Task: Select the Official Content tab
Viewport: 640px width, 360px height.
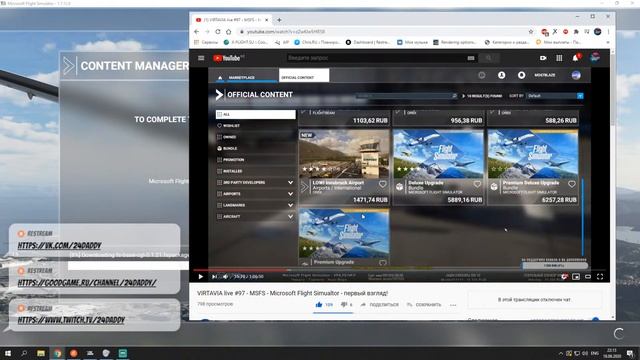Action: click(x=304, y=76)
